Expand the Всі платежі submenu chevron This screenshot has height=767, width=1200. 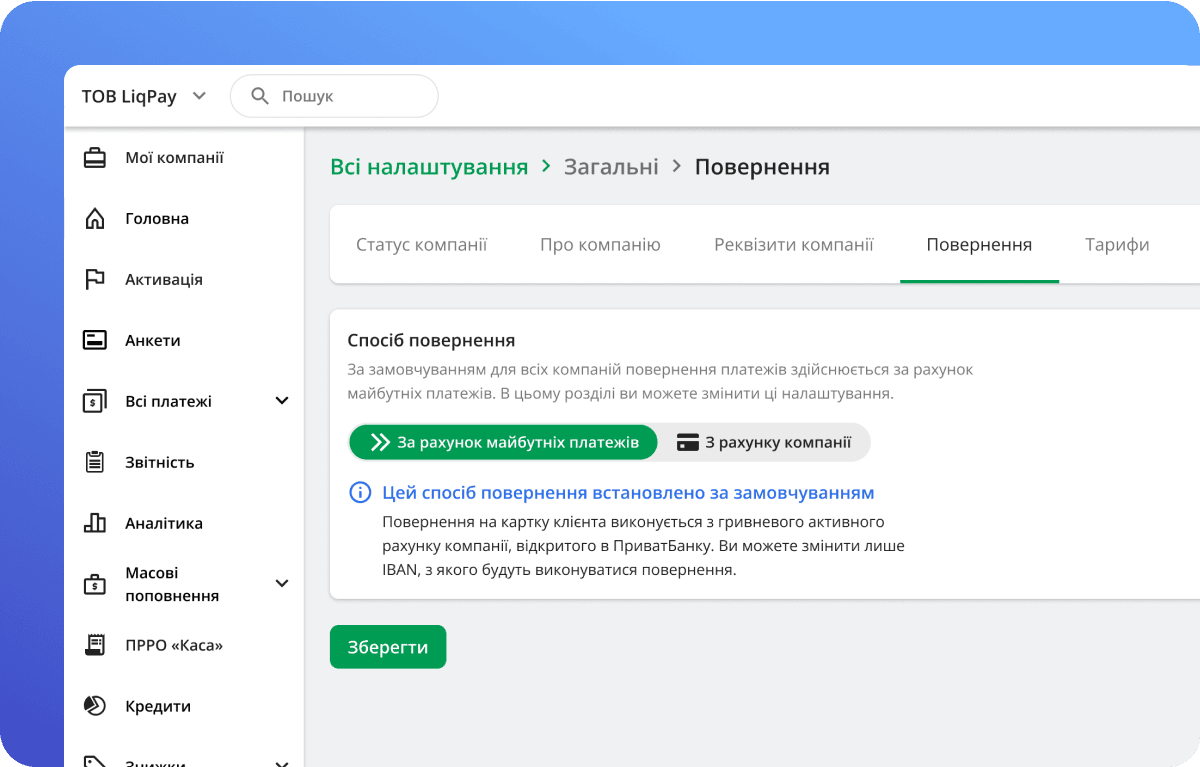click(x=282, y=401)
